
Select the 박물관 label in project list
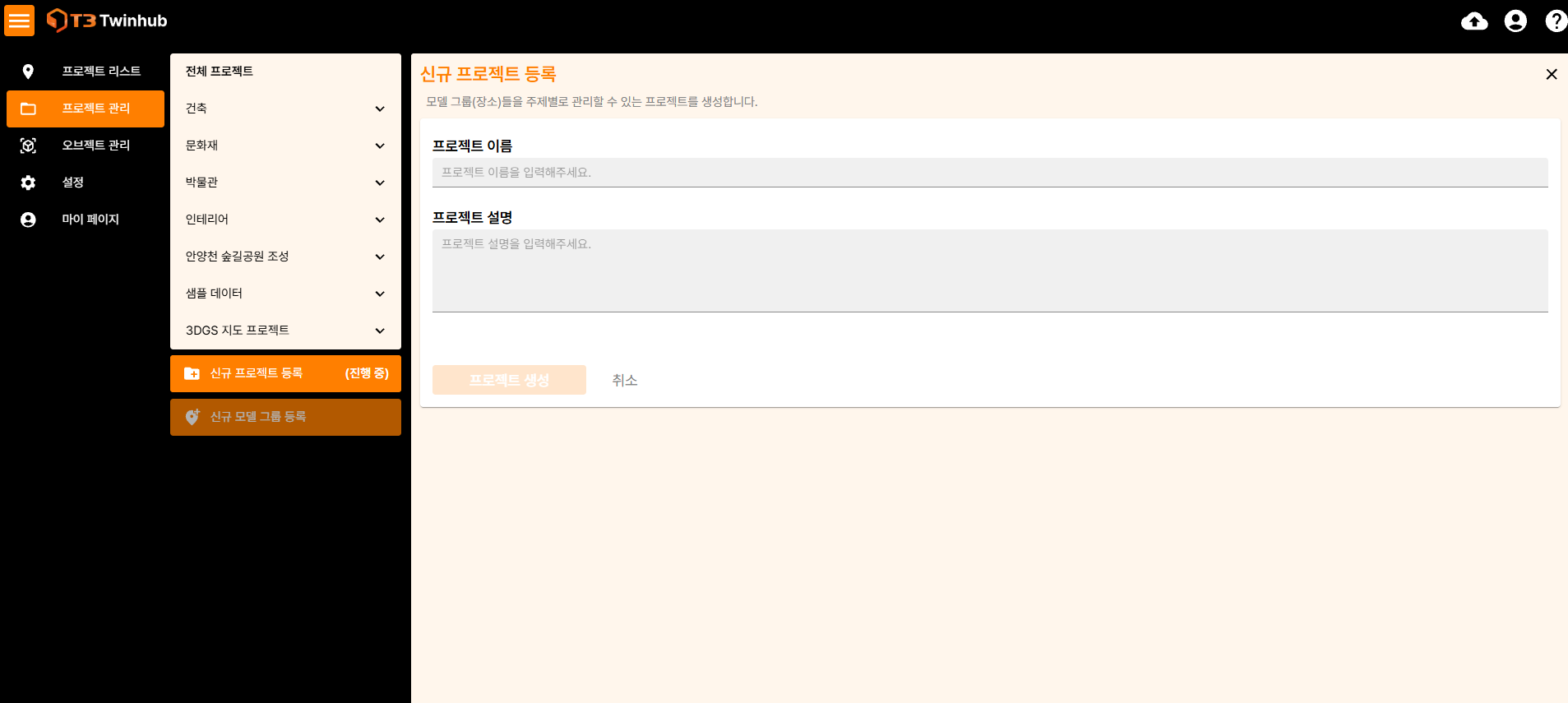coord(202,183)
